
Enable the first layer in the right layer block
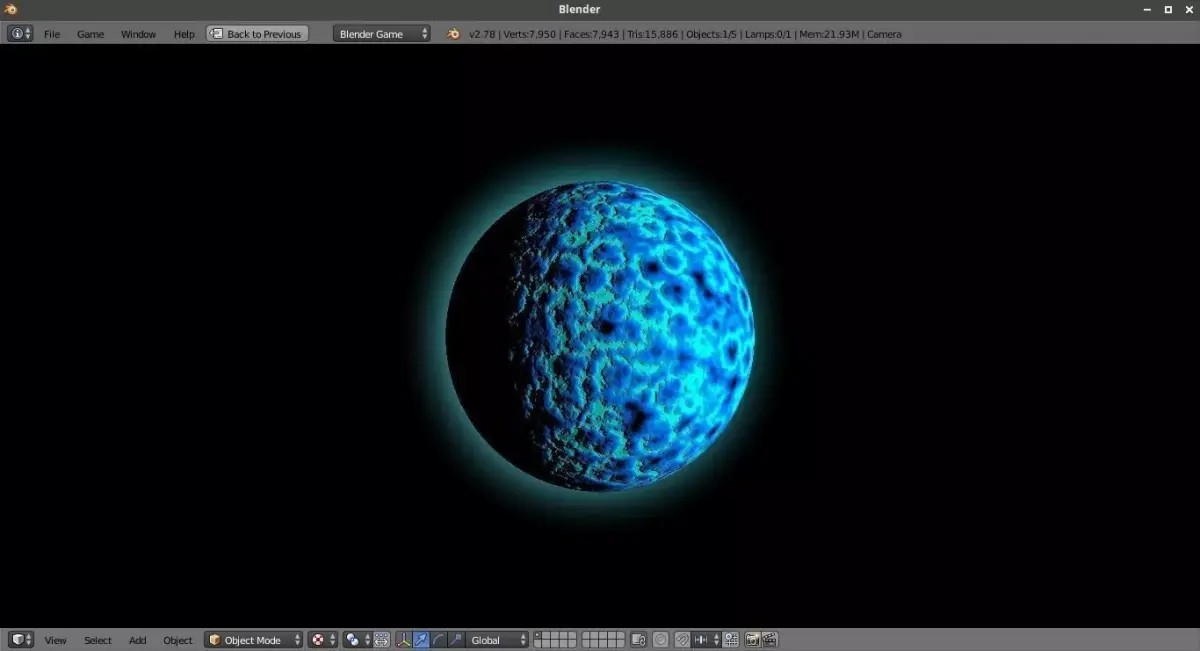coord(587,636)
